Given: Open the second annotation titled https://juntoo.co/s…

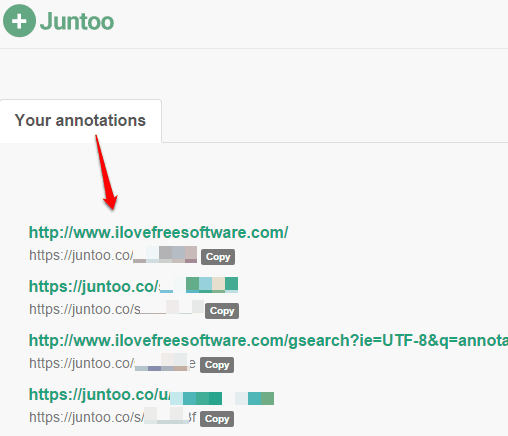Looking at the screenshot, I should pos(133,286).
